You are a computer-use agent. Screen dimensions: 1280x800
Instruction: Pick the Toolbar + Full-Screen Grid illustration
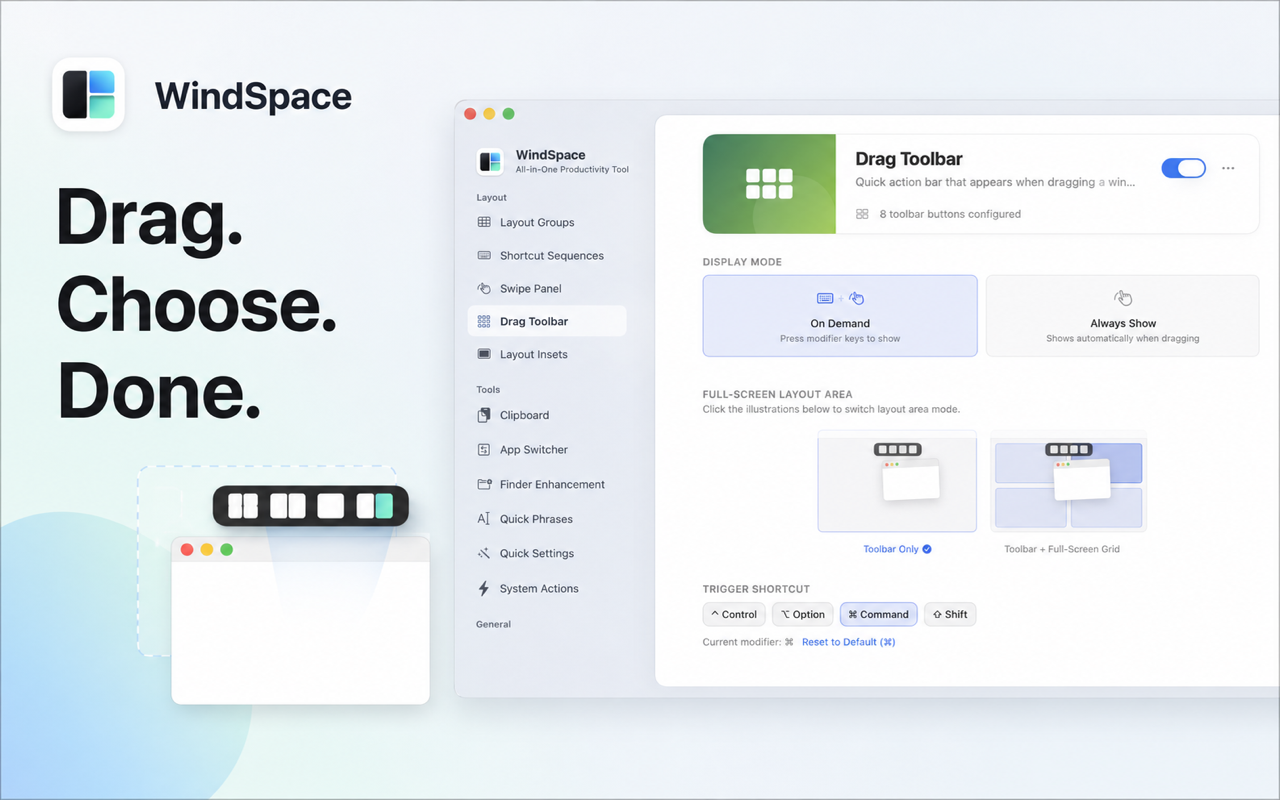[x=1068, y=481]
